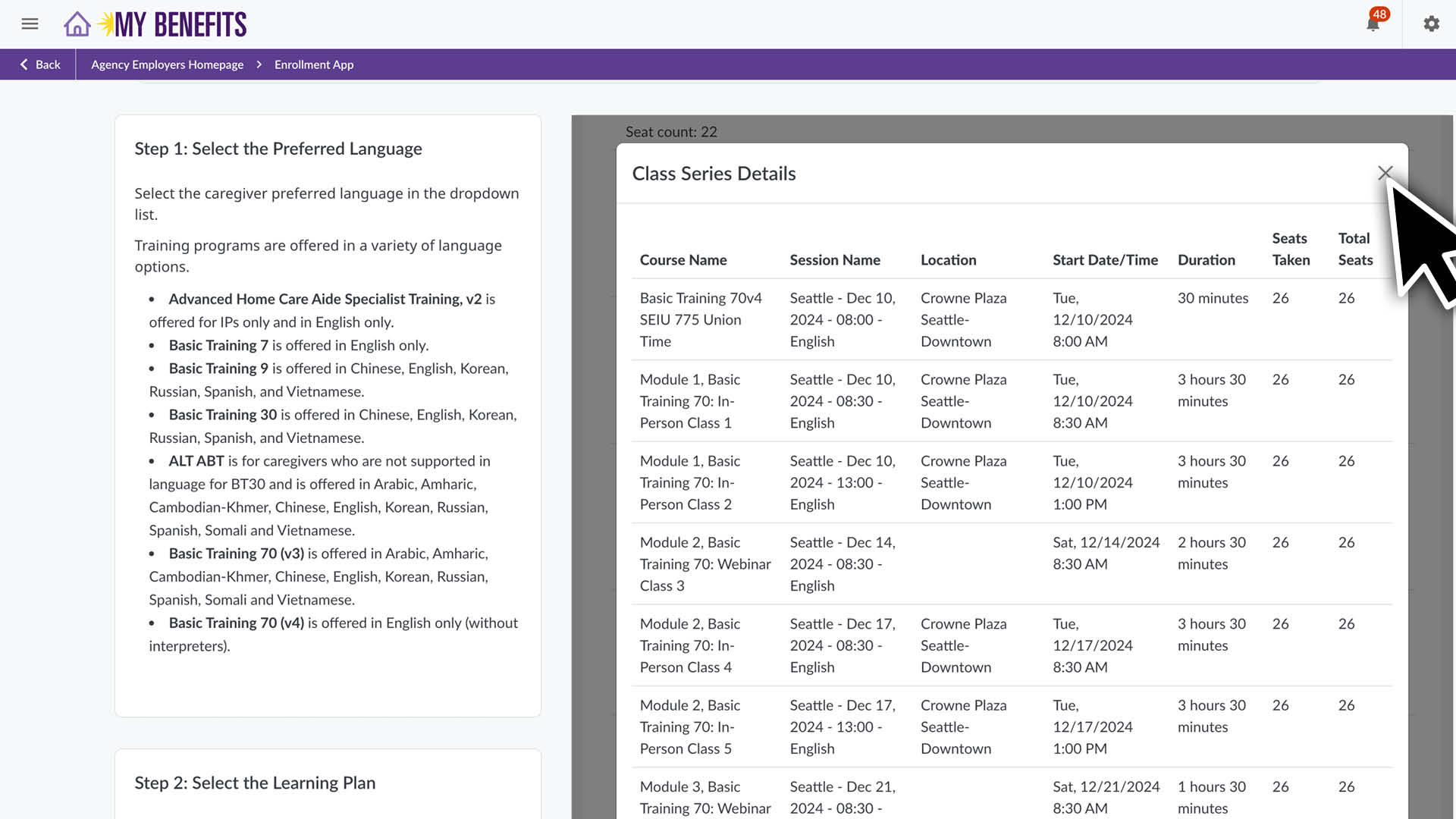This screenshot has height=819, width=1456.
Task: Open the hamburger navigation menu
Action: pyautogui.click(x=30, y=24)
